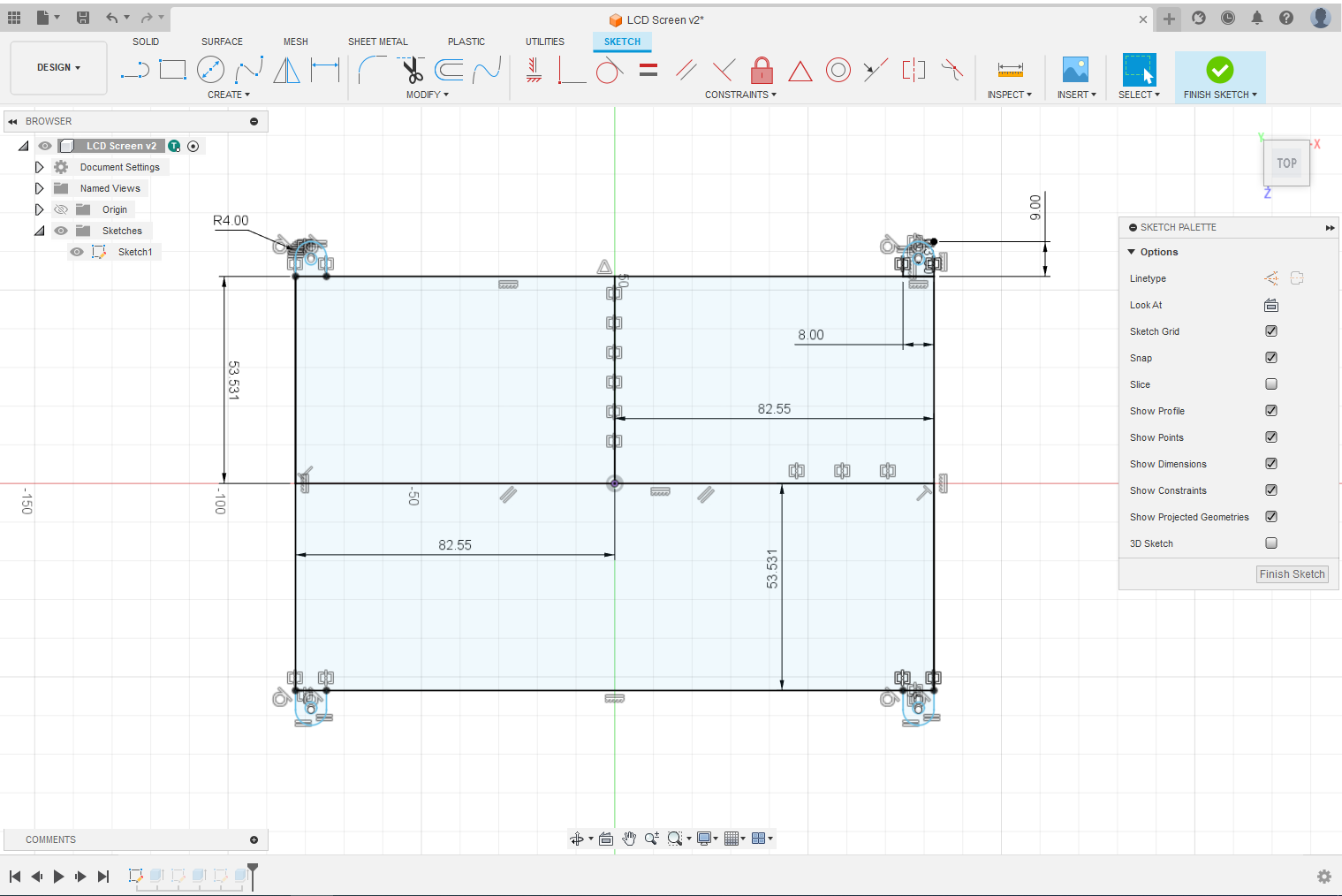Screen dimensions: 1342x896
Task: Open the Measure tool under Inspect
Action: [x=1010, y=70]
